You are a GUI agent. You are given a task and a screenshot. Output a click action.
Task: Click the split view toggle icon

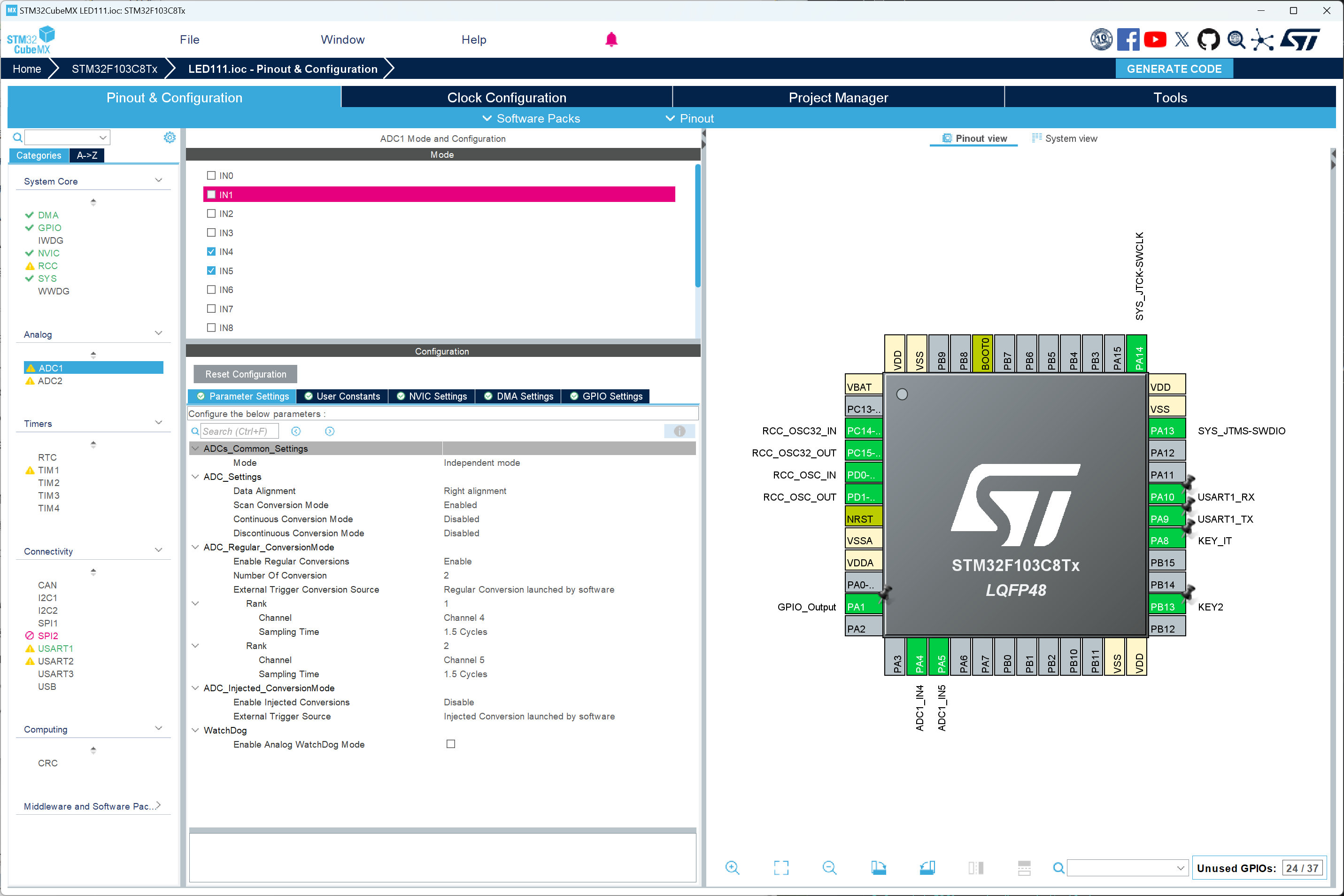point(976,867)
